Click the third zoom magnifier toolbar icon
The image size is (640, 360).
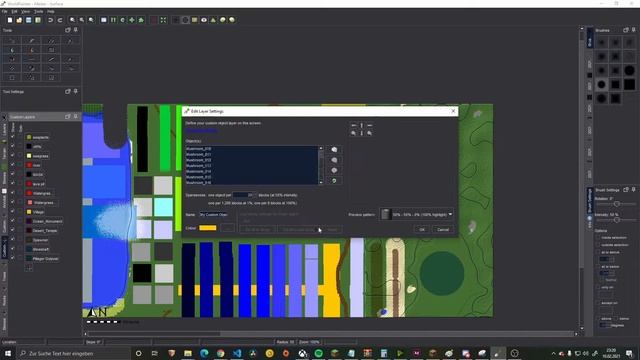91,20
